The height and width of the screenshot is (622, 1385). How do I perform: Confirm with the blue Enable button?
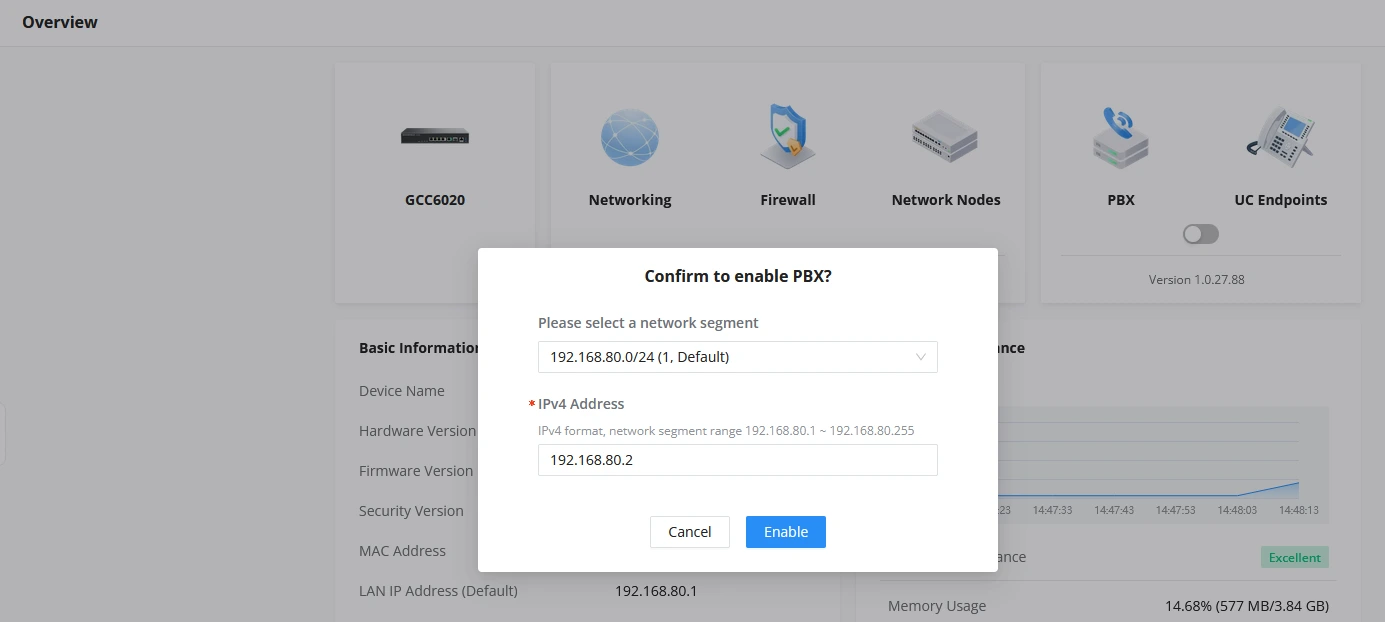pos(786,532)
